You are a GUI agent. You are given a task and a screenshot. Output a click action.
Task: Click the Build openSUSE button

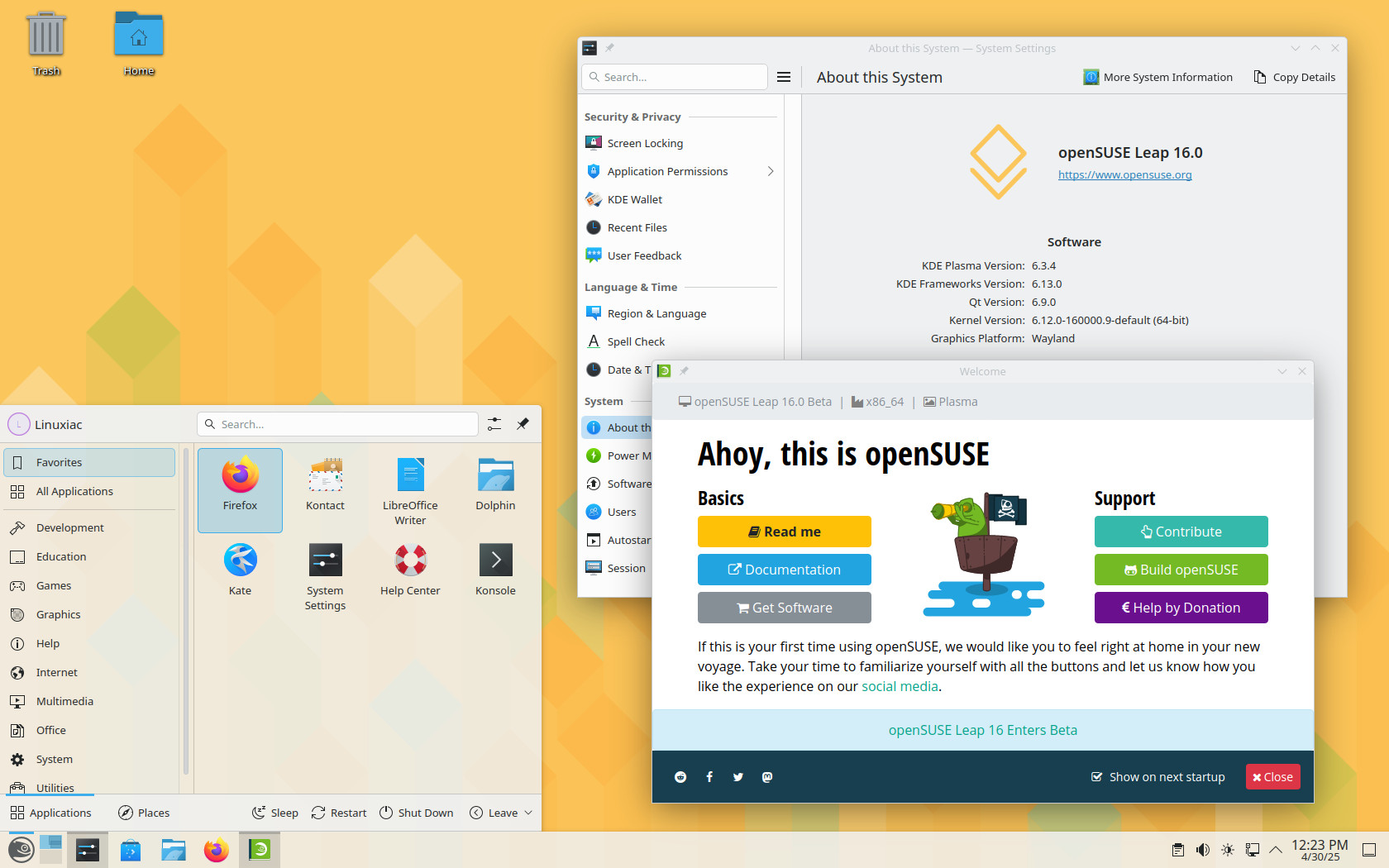[x=1181, y=570]
